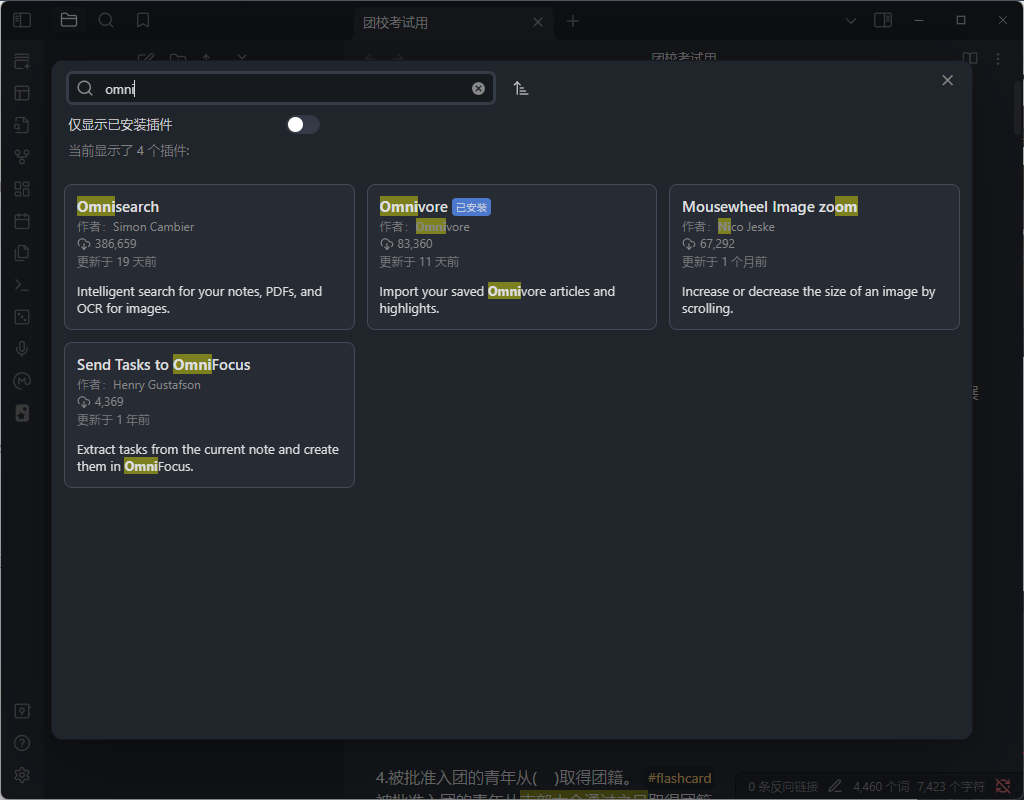Click author name Nico Jeske
The width and height of the screenshot is (1024, 800).
click(746, 227)
